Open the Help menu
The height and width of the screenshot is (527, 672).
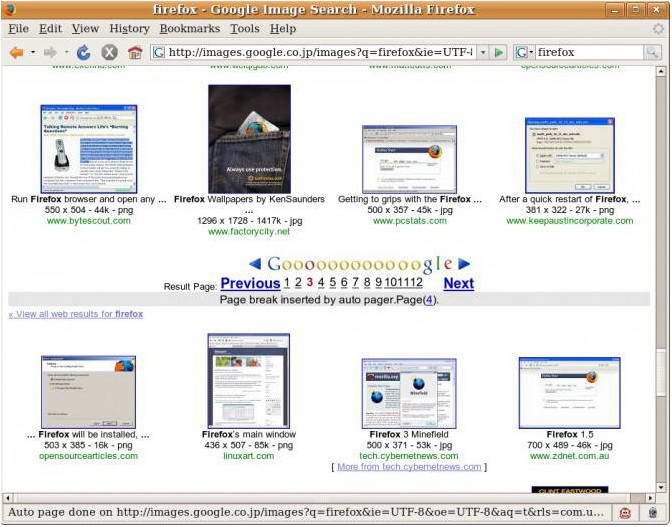283,29
